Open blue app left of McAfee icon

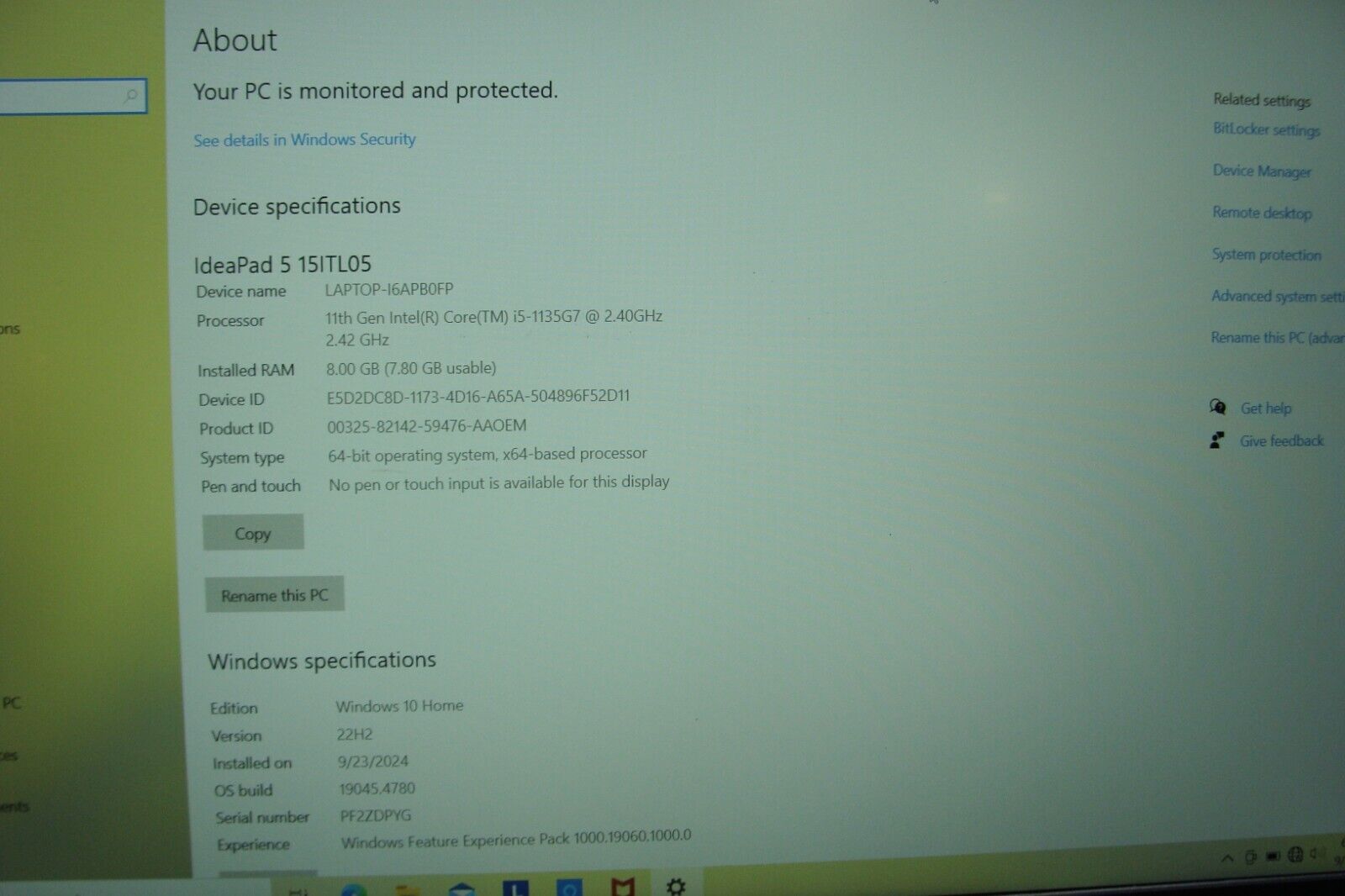click(x=569, y=888)
